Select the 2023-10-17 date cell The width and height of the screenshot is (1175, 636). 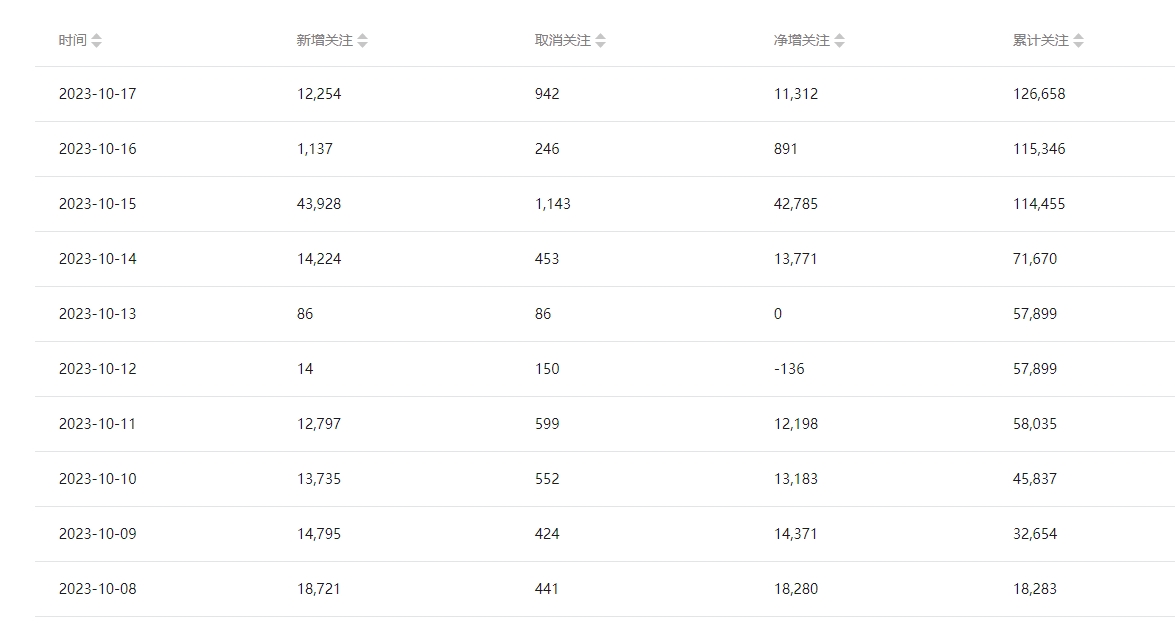[97, 94]
